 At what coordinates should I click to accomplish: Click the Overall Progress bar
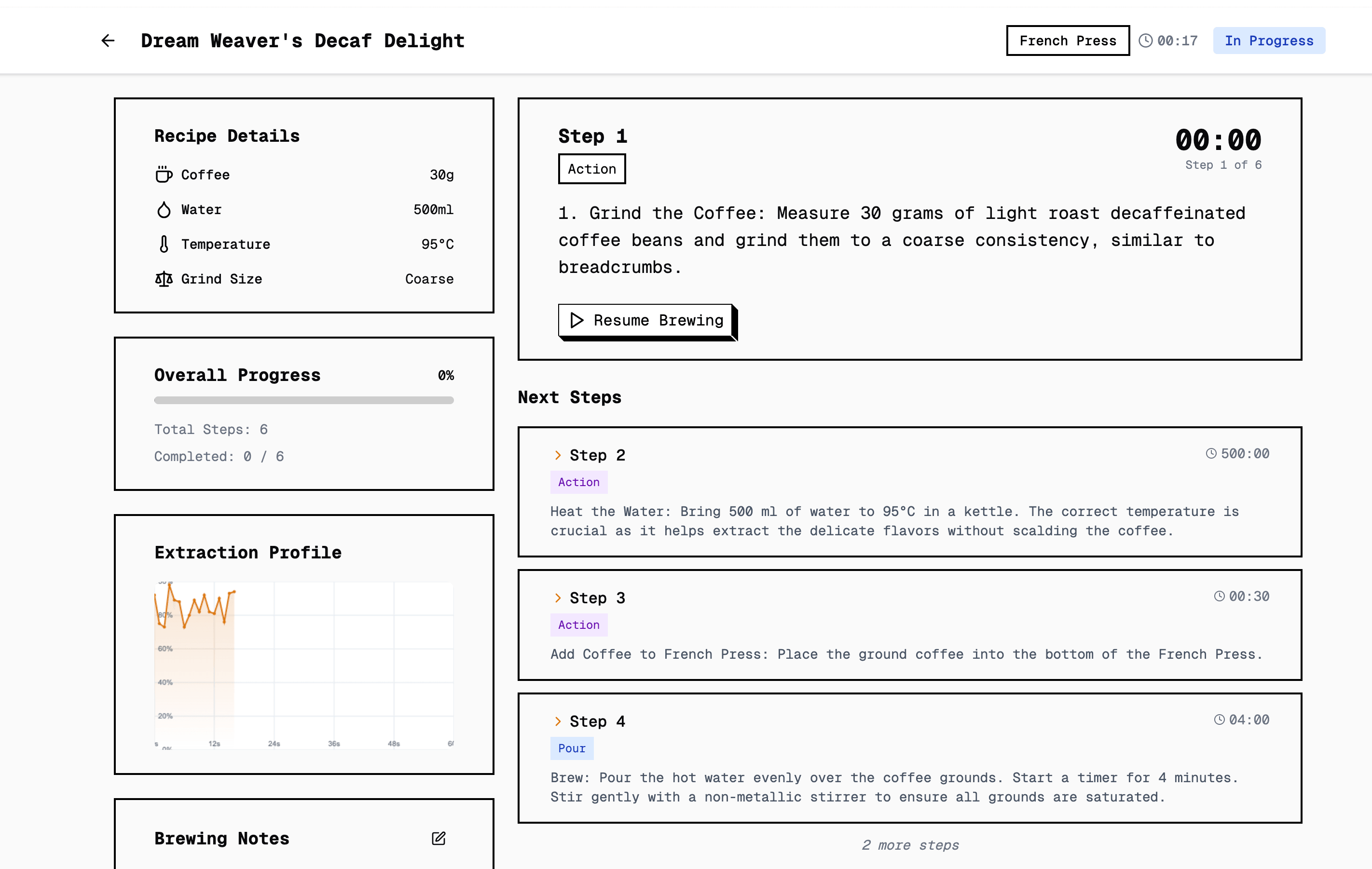pyautogui.click(x=304, y=400)
